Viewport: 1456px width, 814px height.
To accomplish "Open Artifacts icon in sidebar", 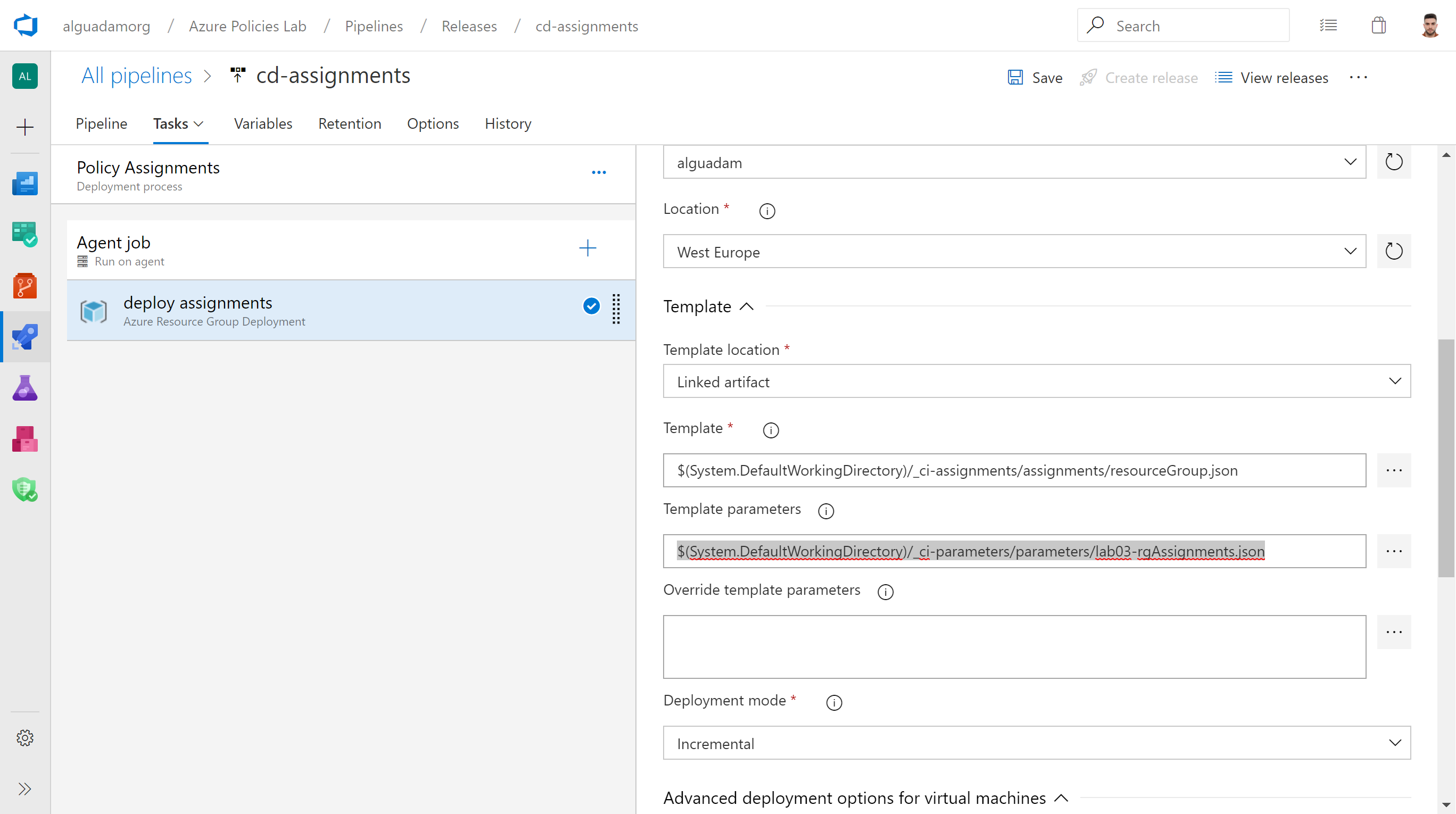I will point(25,439).
